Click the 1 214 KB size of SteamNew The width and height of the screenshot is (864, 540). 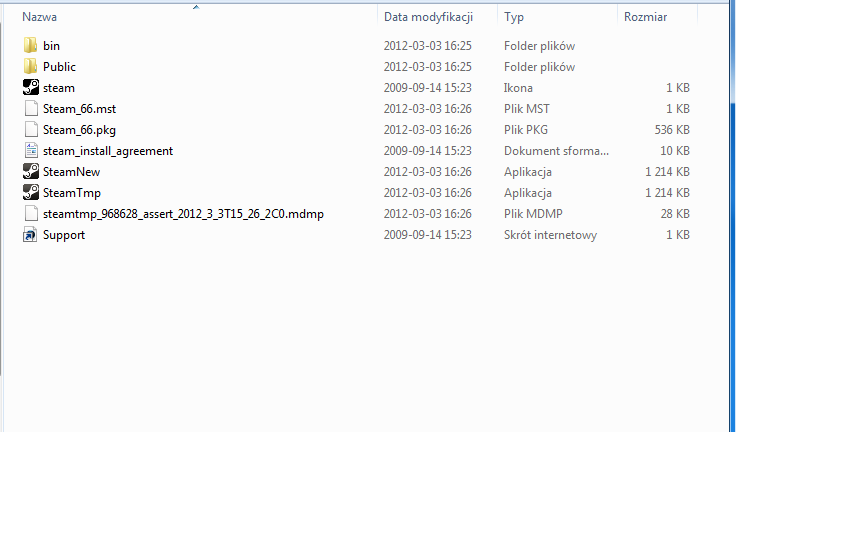pyautogui.click(x=667, y=172)
